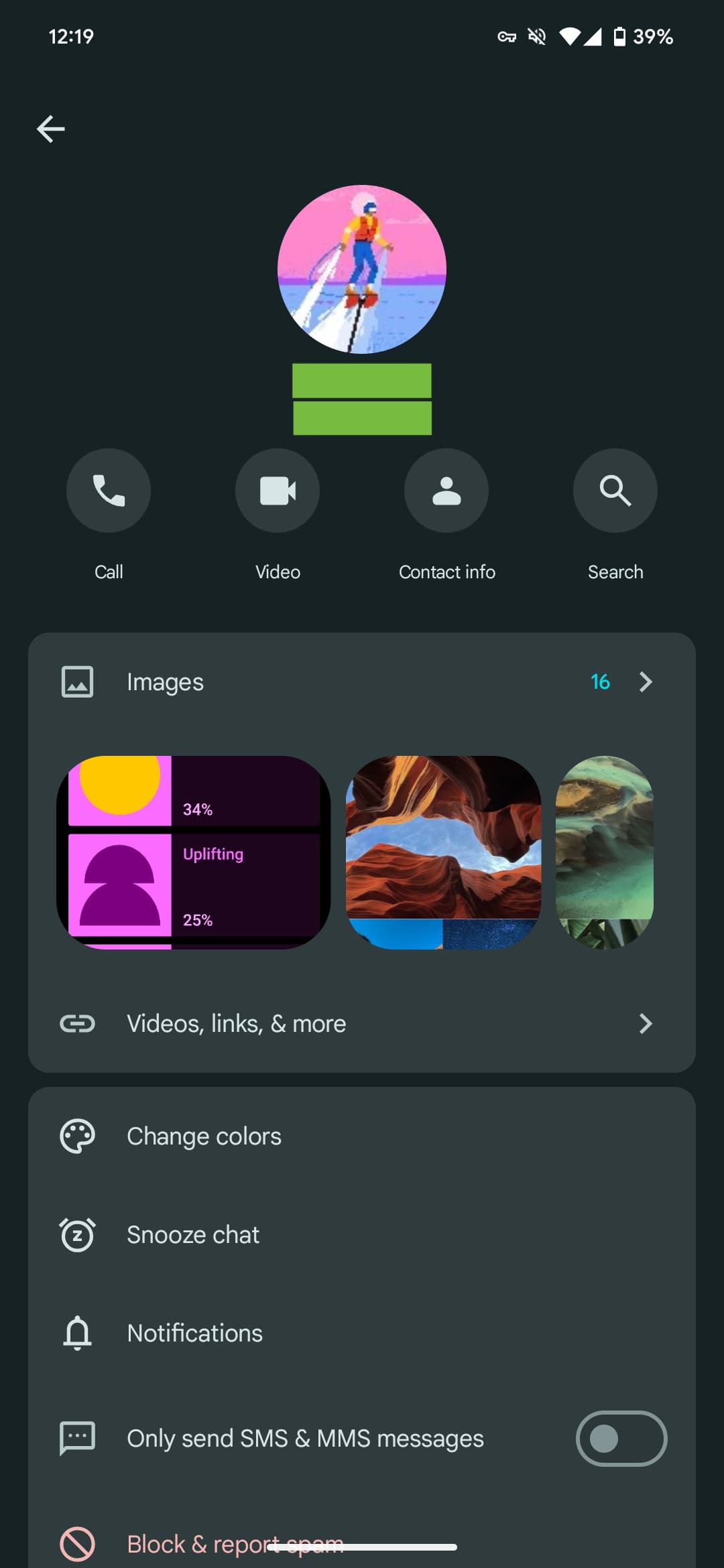Open the green aerial landscape thumbnail
This screenshot has height=1568, width=724.
605,852
